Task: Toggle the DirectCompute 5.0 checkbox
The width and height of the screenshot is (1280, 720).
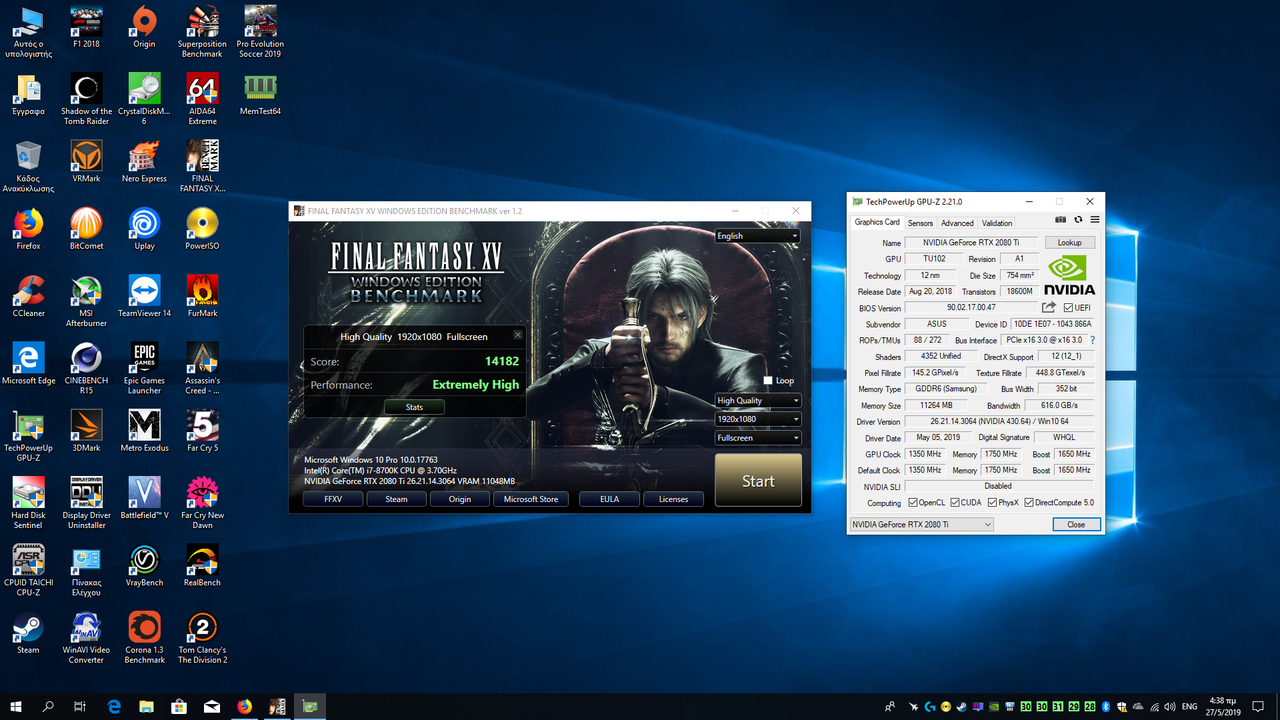Action: pos(1029,502)
